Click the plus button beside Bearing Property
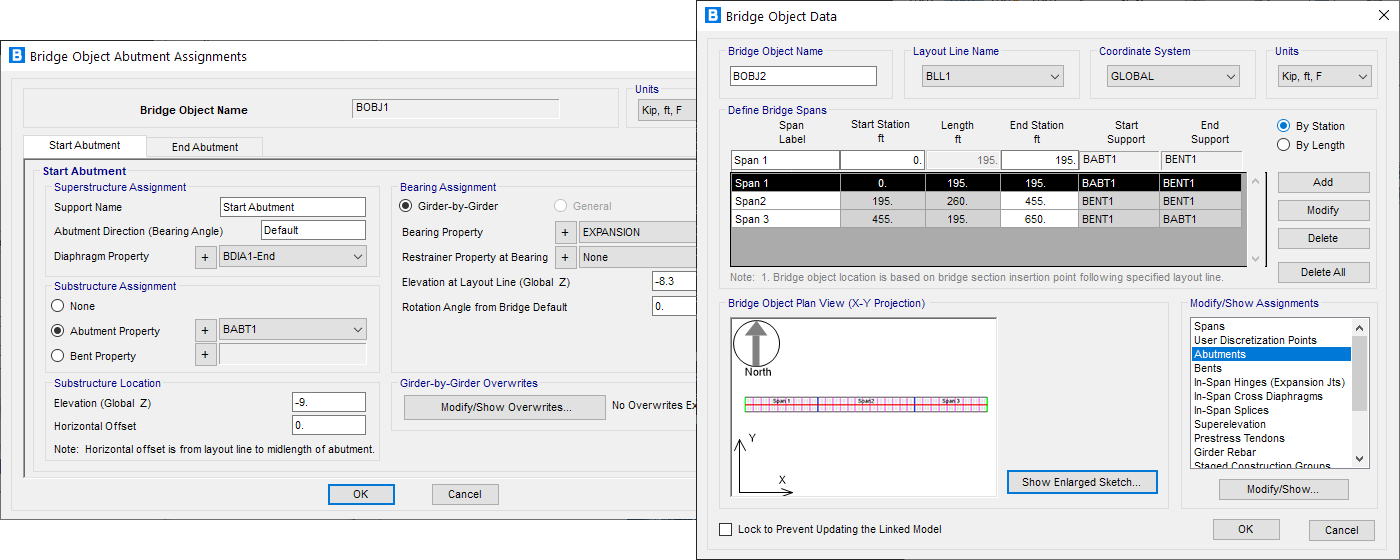1400x560 pixels. (x=567, y=232)
